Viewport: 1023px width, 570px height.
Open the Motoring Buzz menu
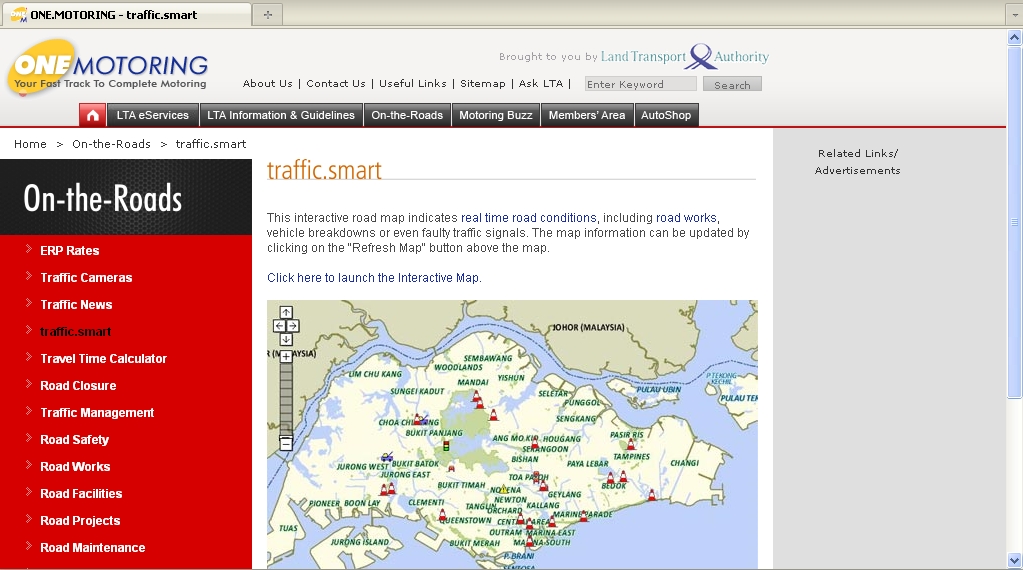(496, 115)
